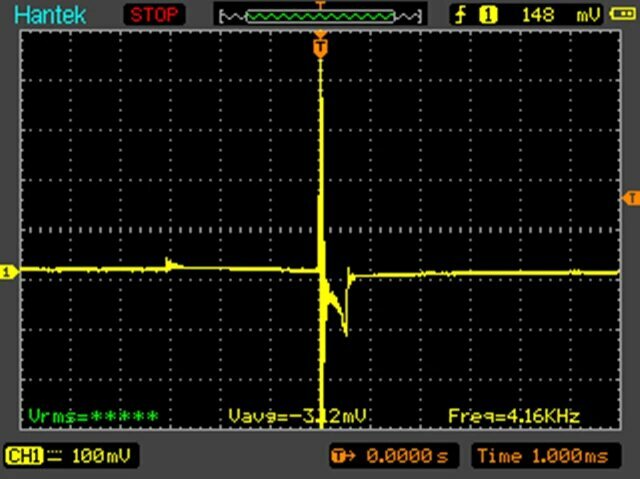Click the orange T arrow icon in bottom bar
The height and width of the screenshot is (479, 640).
[343, 456]
